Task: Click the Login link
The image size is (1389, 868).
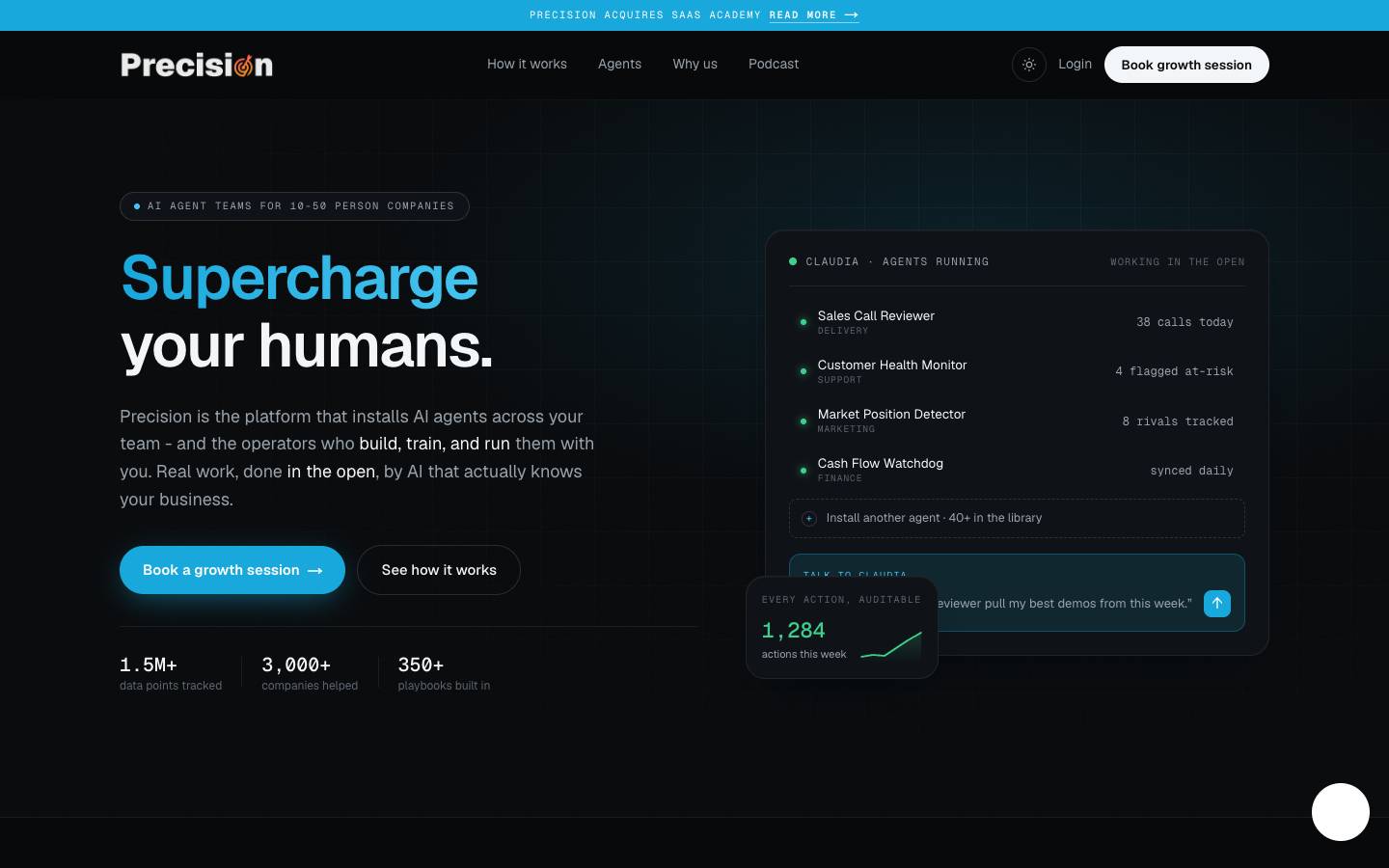Action: (x=1075, y=64)
